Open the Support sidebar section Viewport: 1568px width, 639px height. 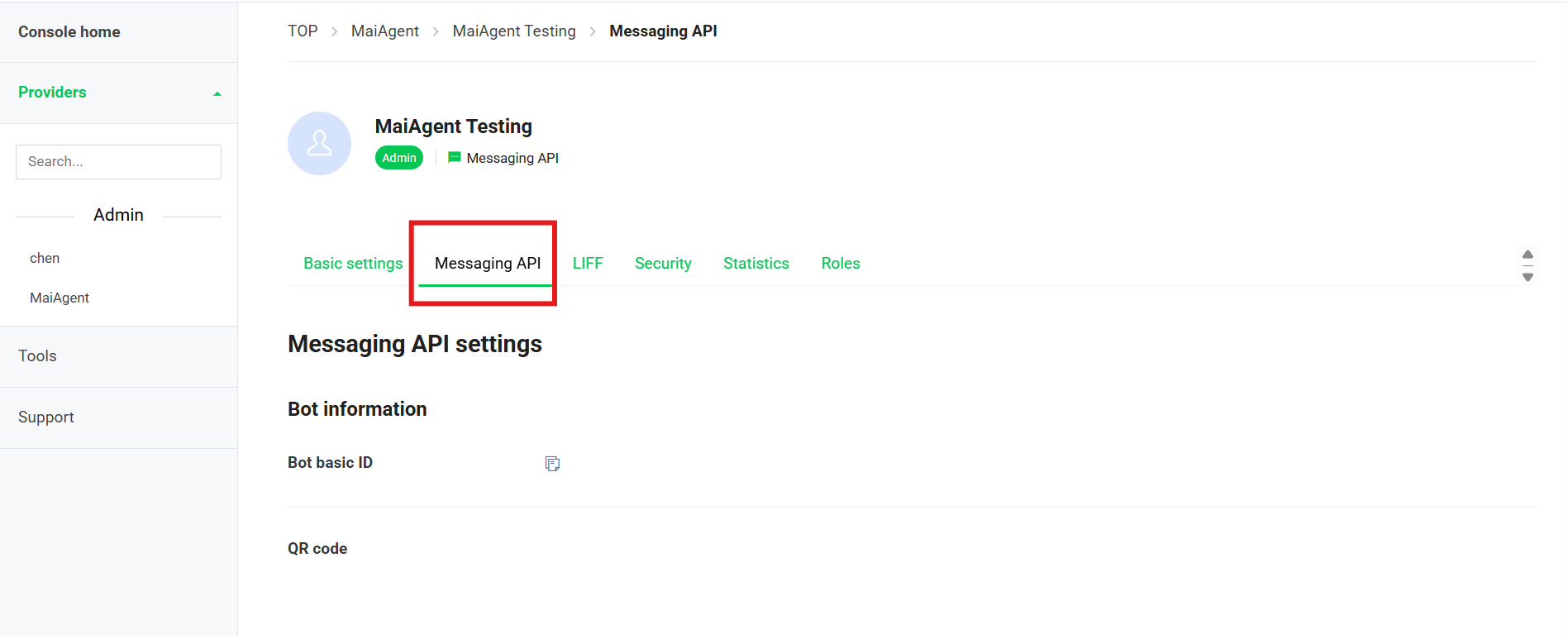click(x=46, y=417)
